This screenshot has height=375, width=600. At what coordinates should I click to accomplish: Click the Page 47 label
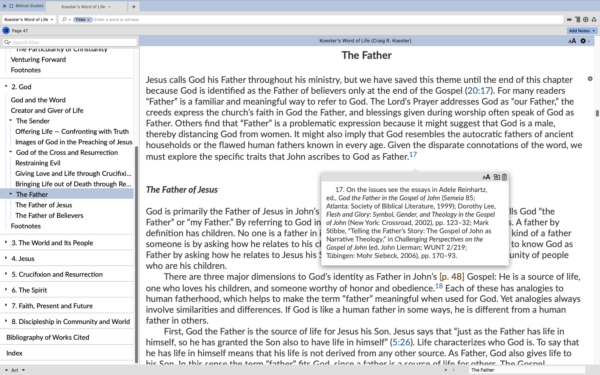pyautogui.click(x=20, y=31)
